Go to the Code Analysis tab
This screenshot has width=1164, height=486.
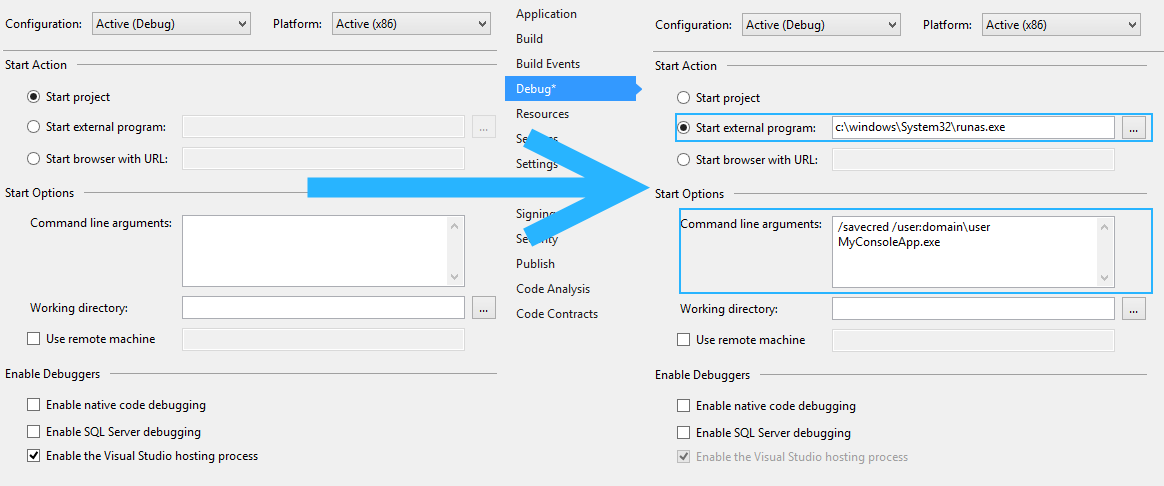553,289
